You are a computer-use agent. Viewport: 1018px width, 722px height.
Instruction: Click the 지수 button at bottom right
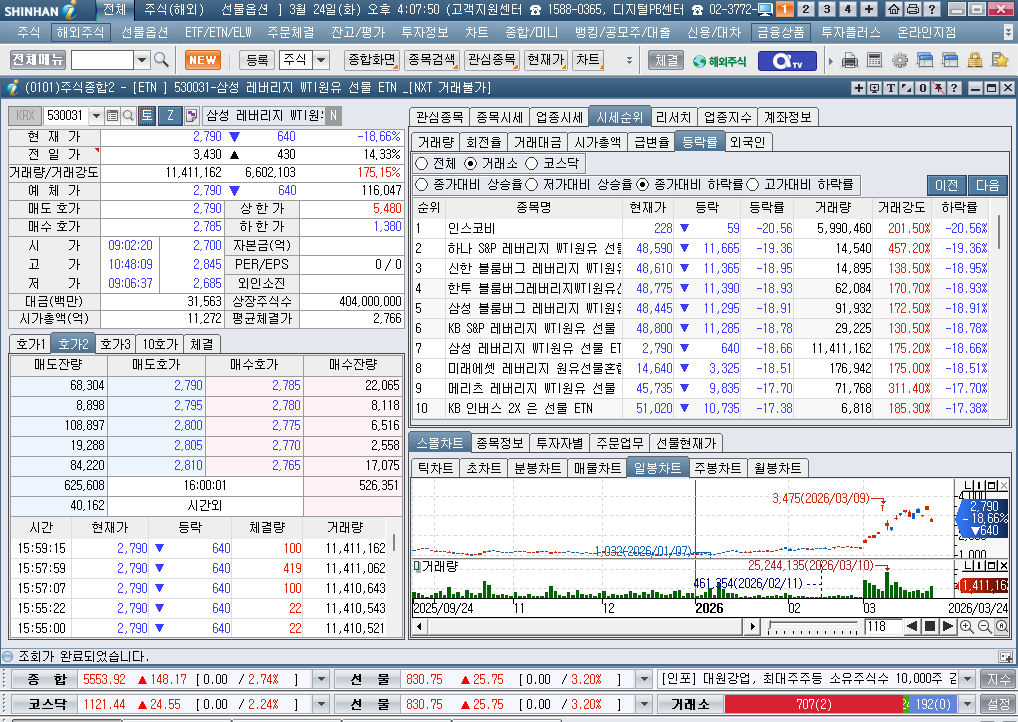pos(998,680)
